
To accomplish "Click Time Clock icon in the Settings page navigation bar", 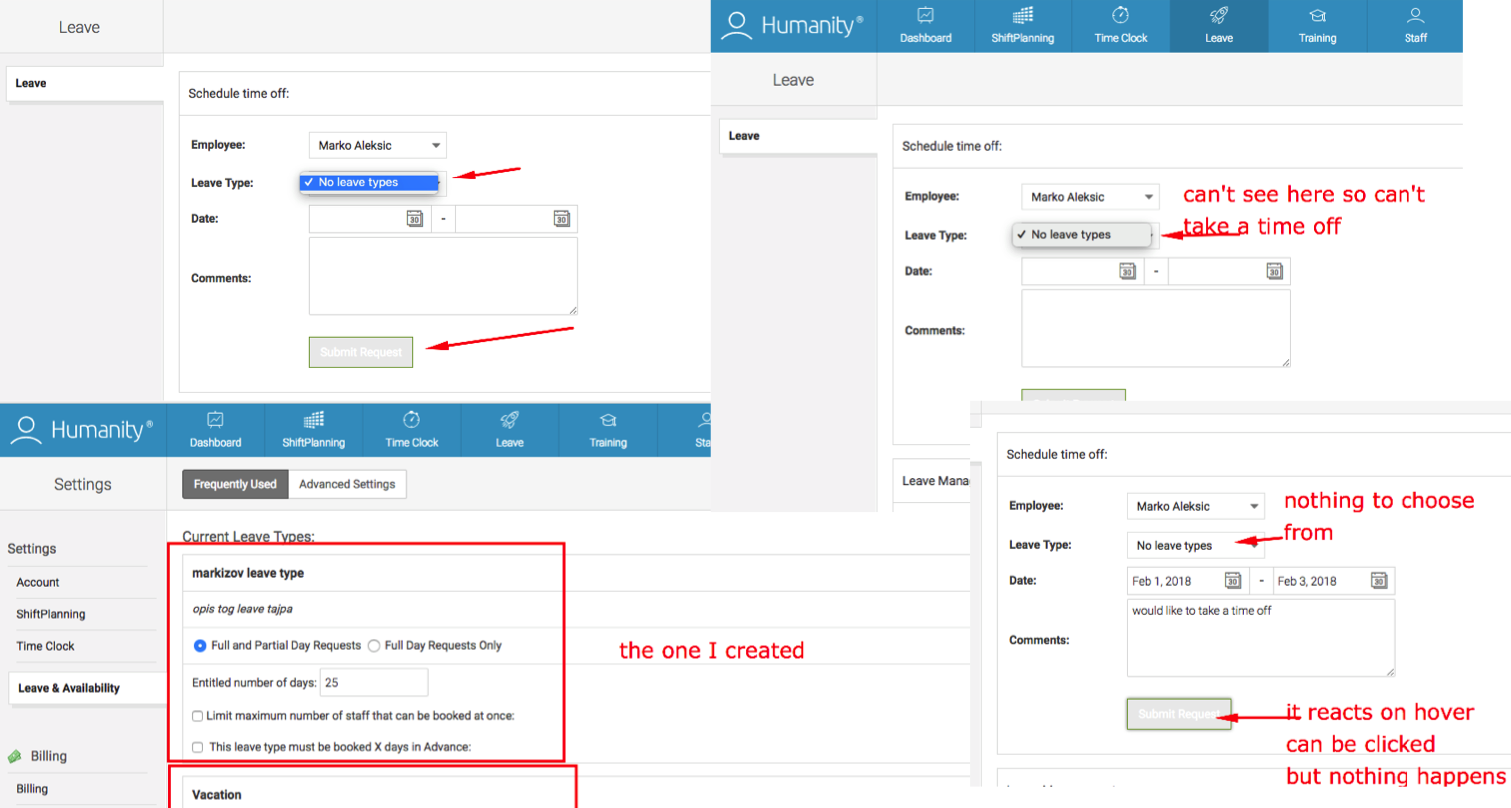I will (411, 419).
